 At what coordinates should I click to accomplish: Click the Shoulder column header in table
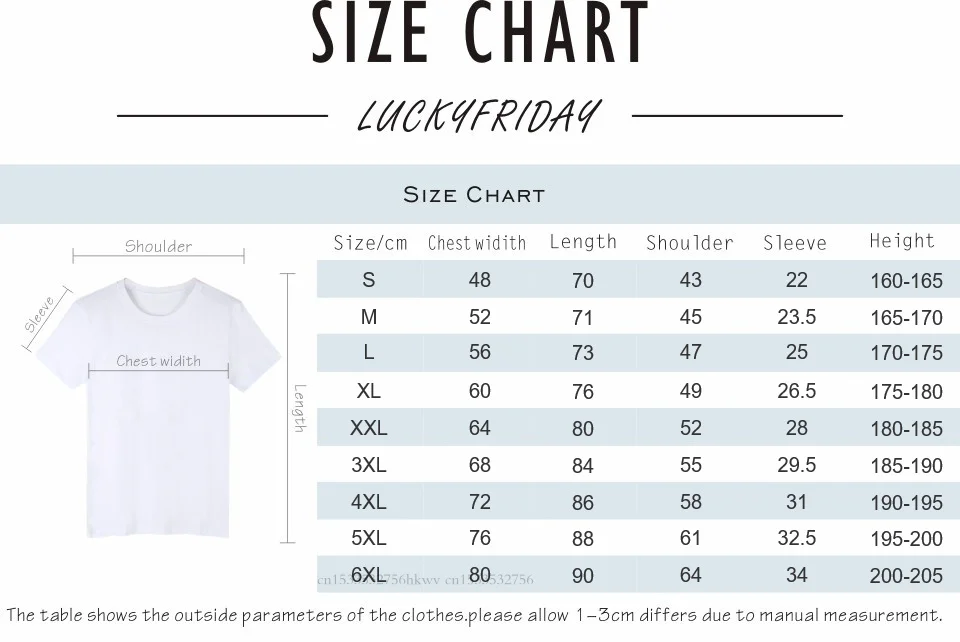point(690,243)
